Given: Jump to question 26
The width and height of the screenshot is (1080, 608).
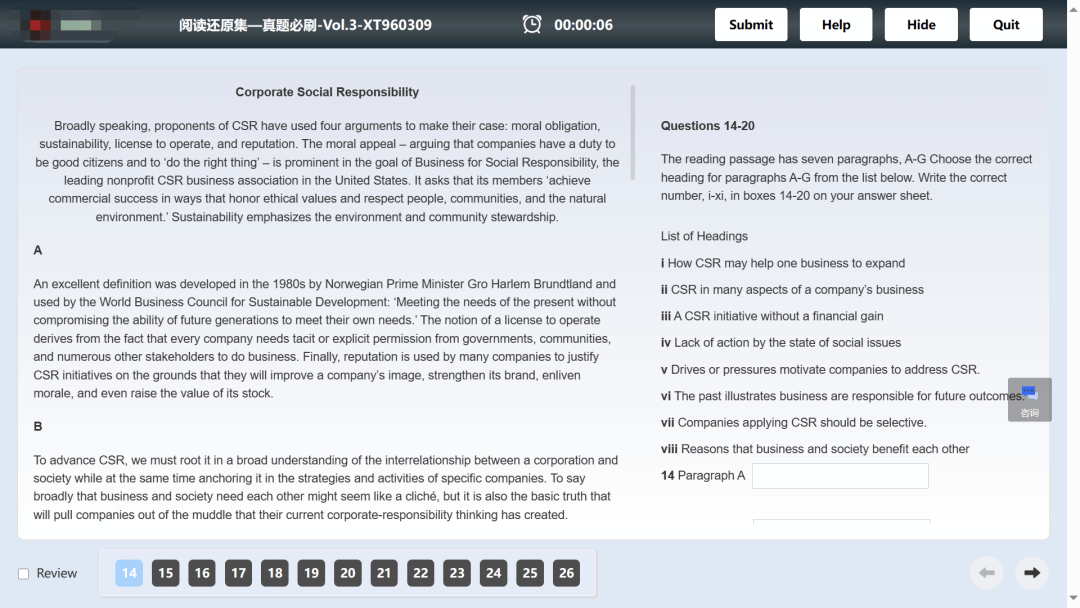Looking at the screenshot, I should click(566, 573).
